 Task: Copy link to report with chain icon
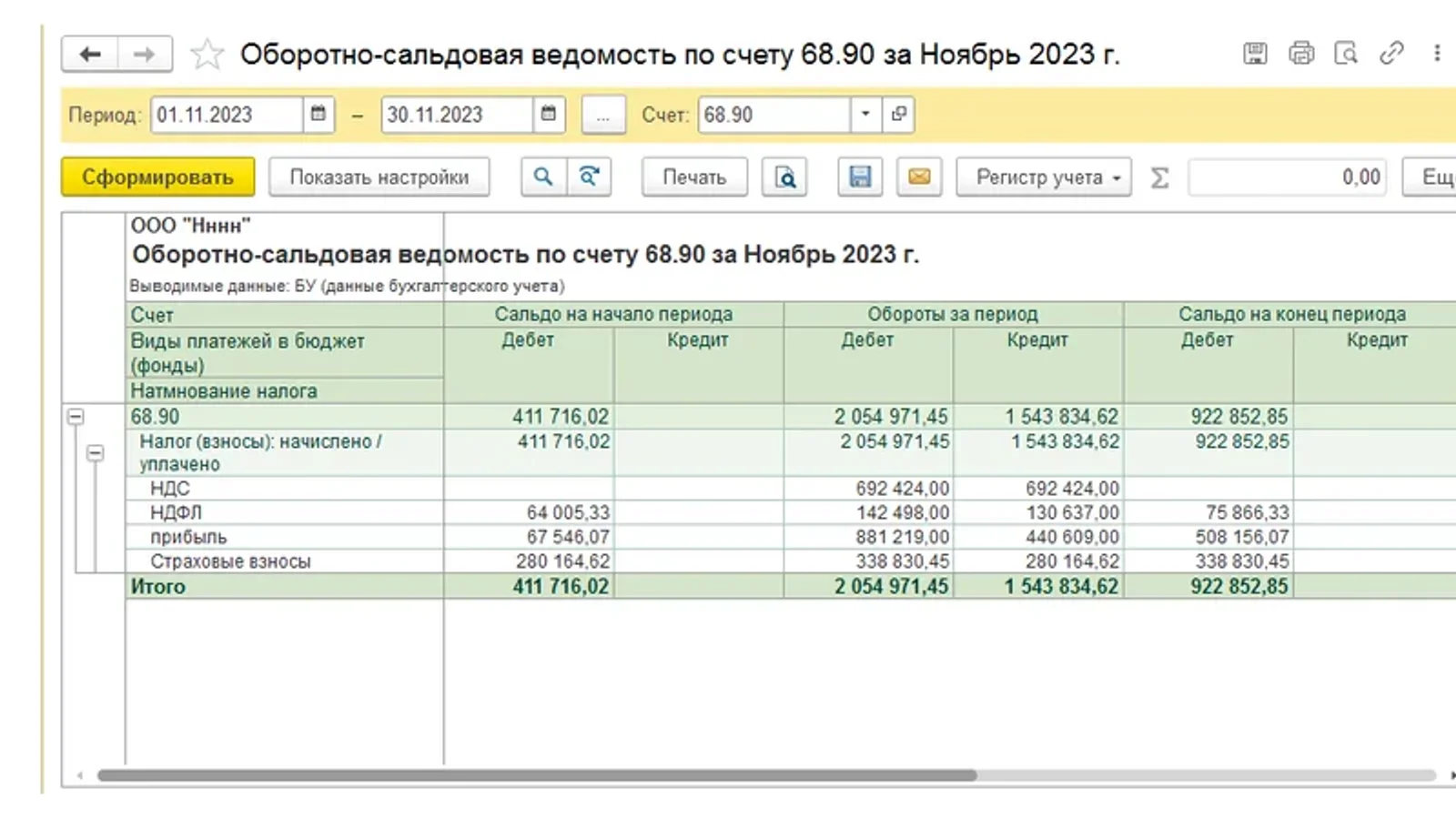click(x=1391, y=54)
